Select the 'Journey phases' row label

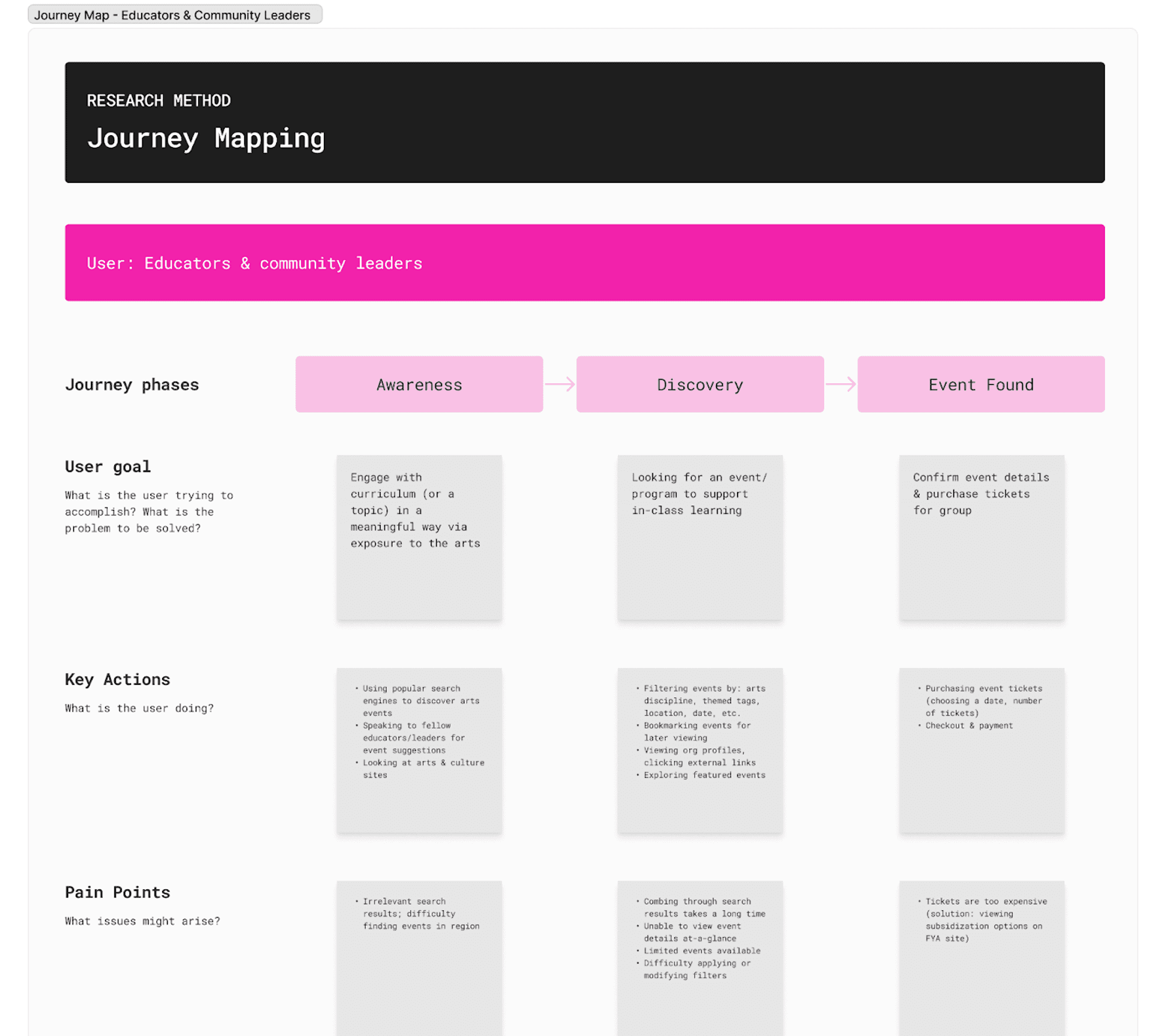(x=132, y=384)
